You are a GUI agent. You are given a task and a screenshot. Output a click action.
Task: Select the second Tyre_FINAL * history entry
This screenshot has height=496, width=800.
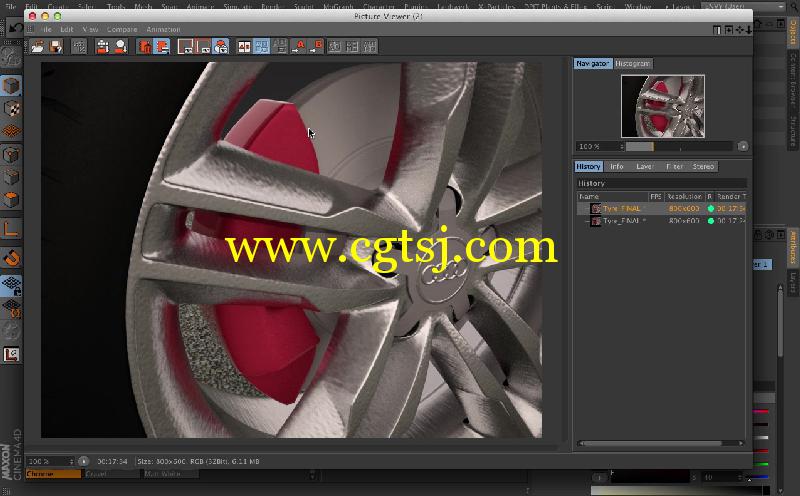(662, 221)
